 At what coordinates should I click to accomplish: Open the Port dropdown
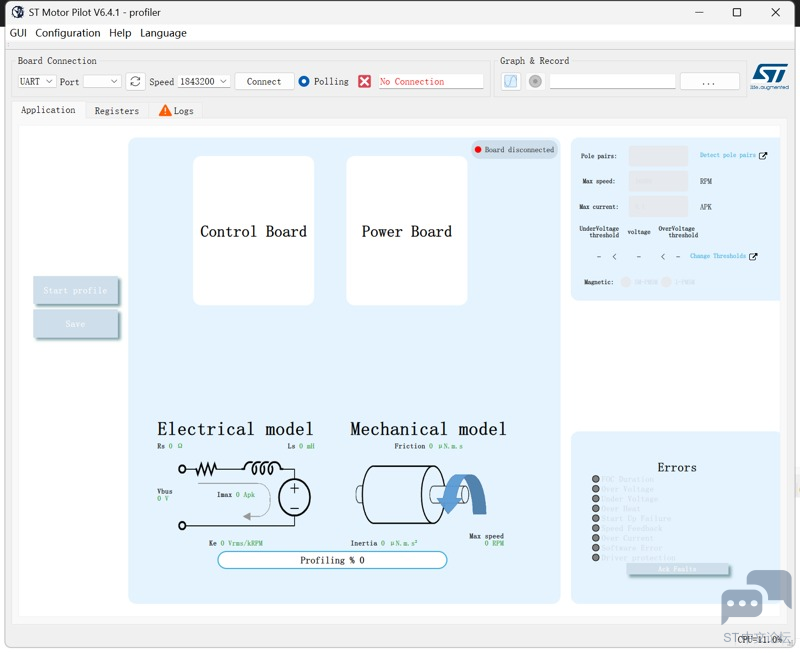point(102,81)
